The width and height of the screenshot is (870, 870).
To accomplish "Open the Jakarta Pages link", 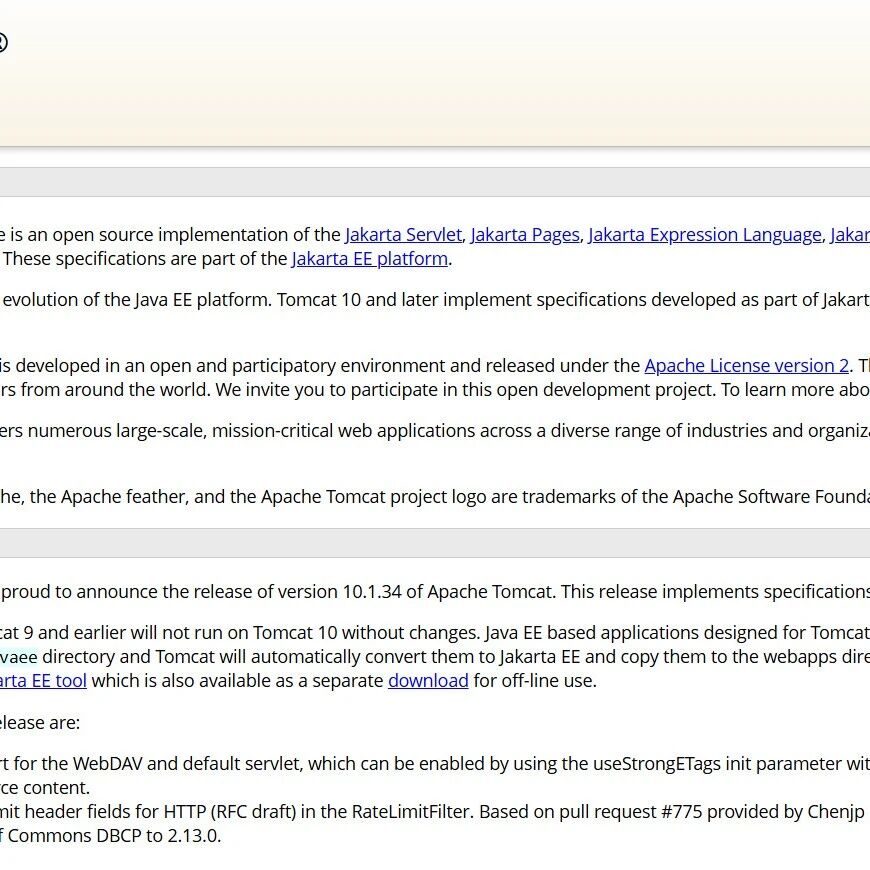I will (525, 235).
